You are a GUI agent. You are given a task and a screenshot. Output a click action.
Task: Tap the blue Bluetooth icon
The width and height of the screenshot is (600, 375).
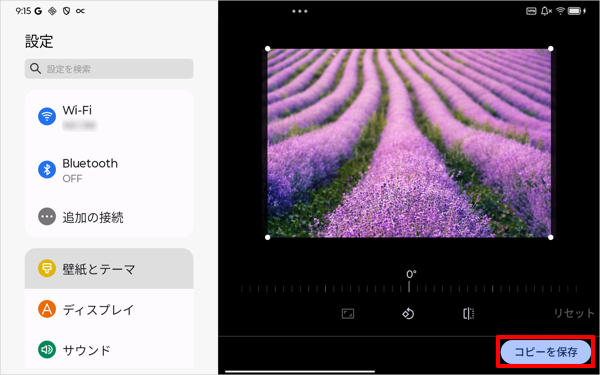[x=47, y=170]
